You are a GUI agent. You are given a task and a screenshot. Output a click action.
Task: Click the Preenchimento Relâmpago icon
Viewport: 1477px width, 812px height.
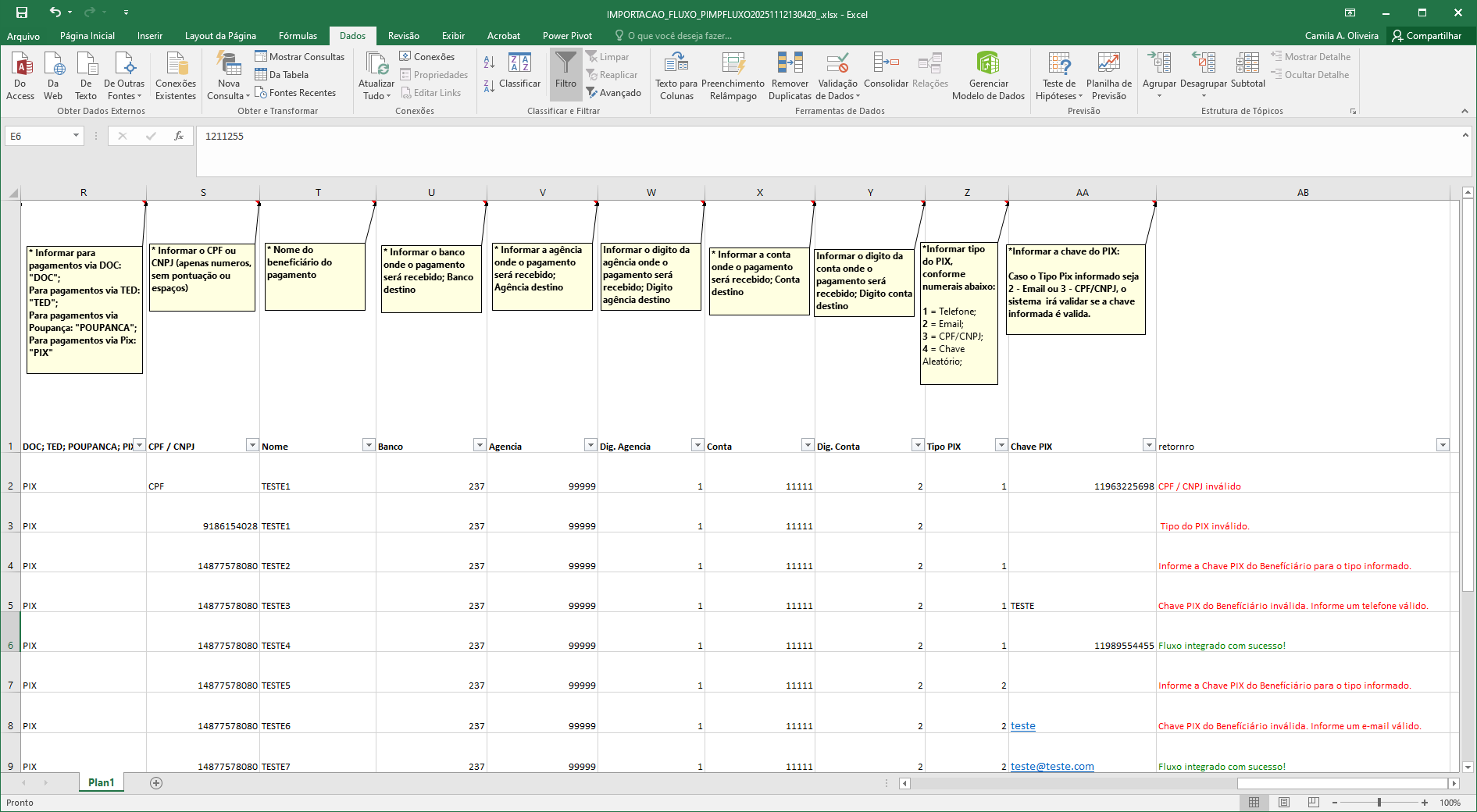click(x=733, y=63)
